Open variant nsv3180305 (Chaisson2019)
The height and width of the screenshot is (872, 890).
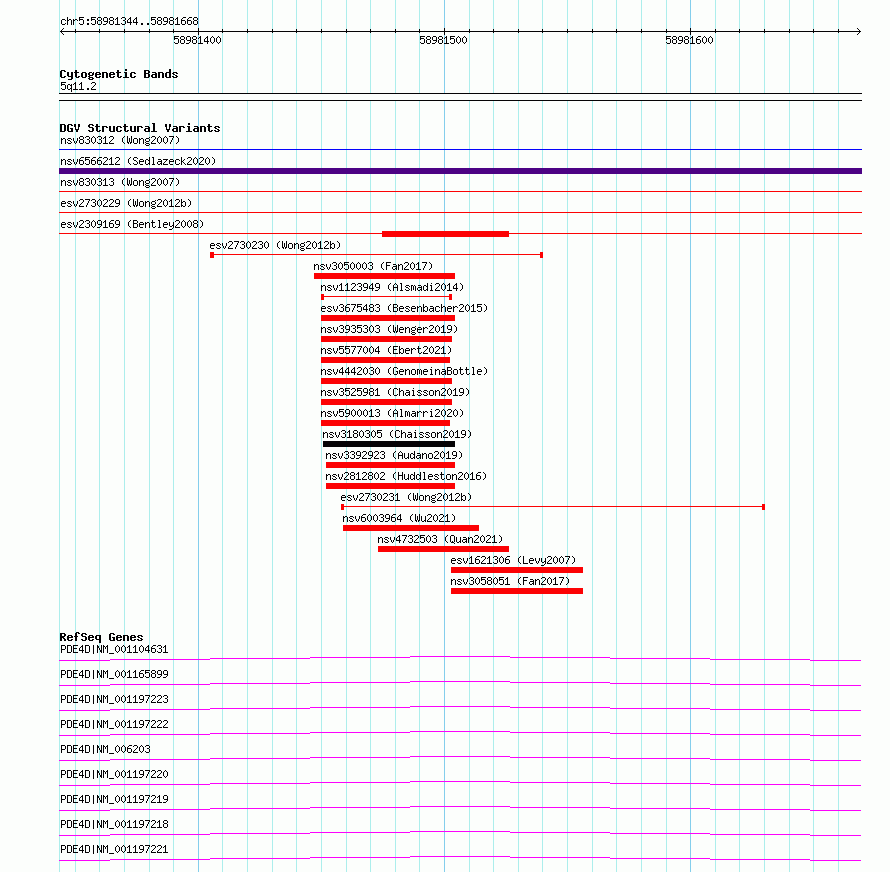[x=397, y=434]
